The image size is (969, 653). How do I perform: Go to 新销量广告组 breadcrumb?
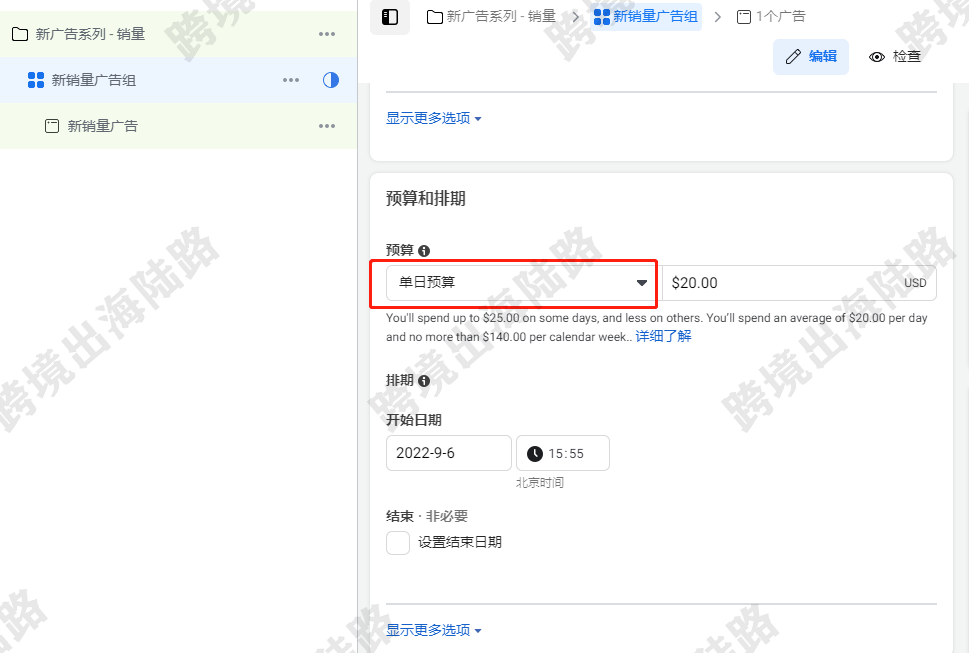click(646, 17)
